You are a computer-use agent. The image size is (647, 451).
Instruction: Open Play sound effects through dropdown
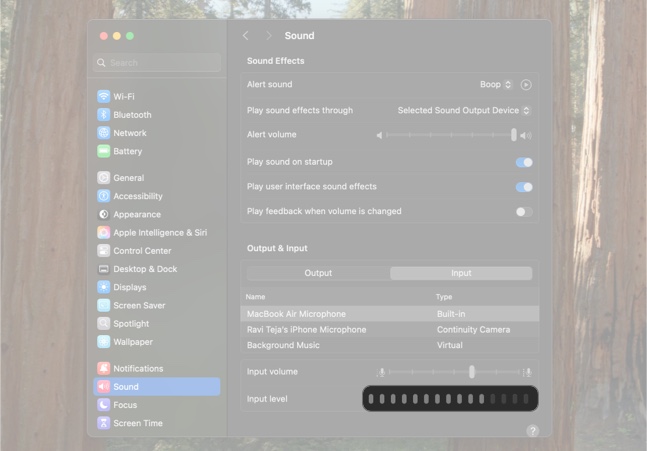click(464, 111)
